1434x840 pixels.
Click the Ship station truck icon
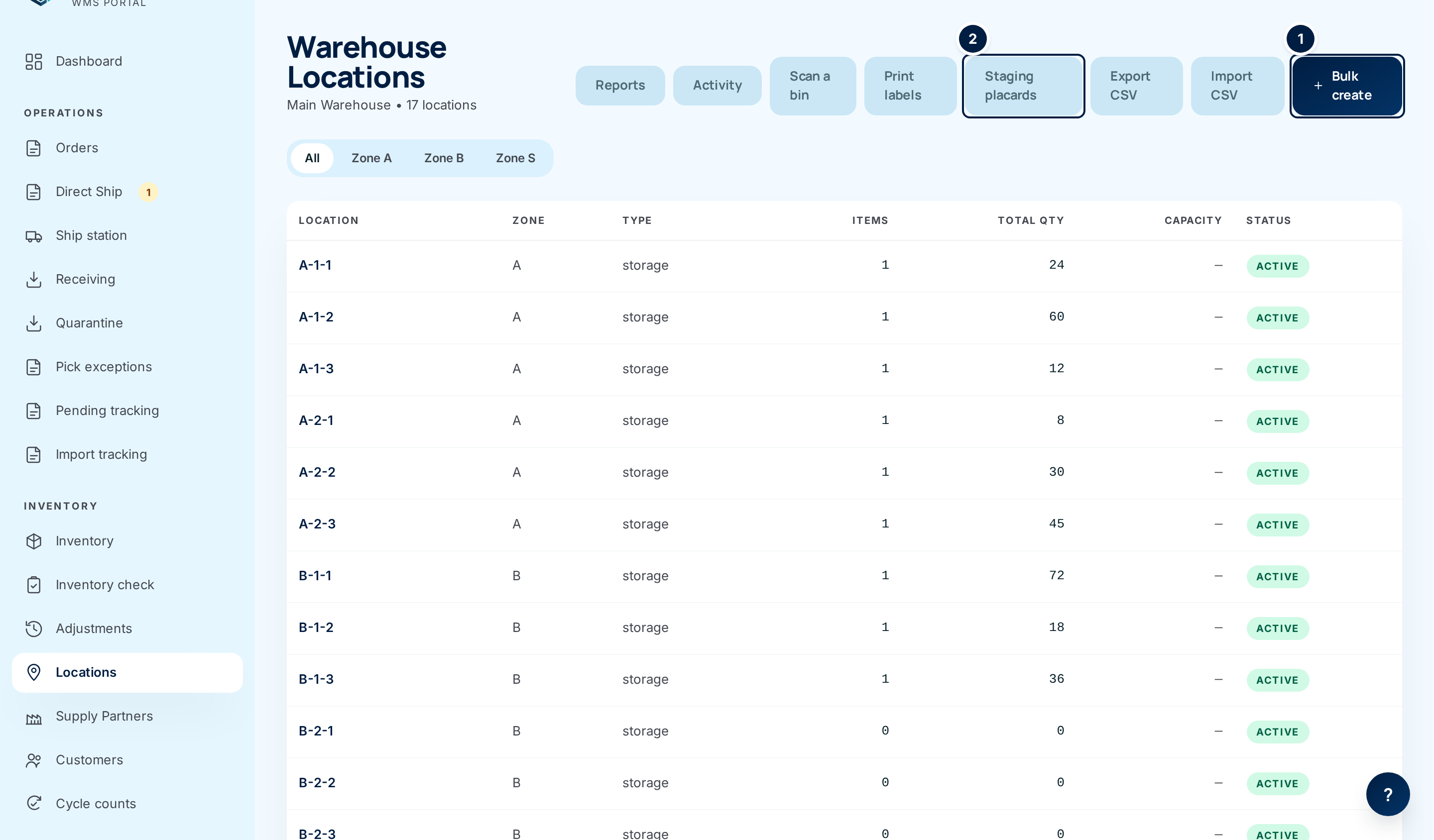click(33, 235)
